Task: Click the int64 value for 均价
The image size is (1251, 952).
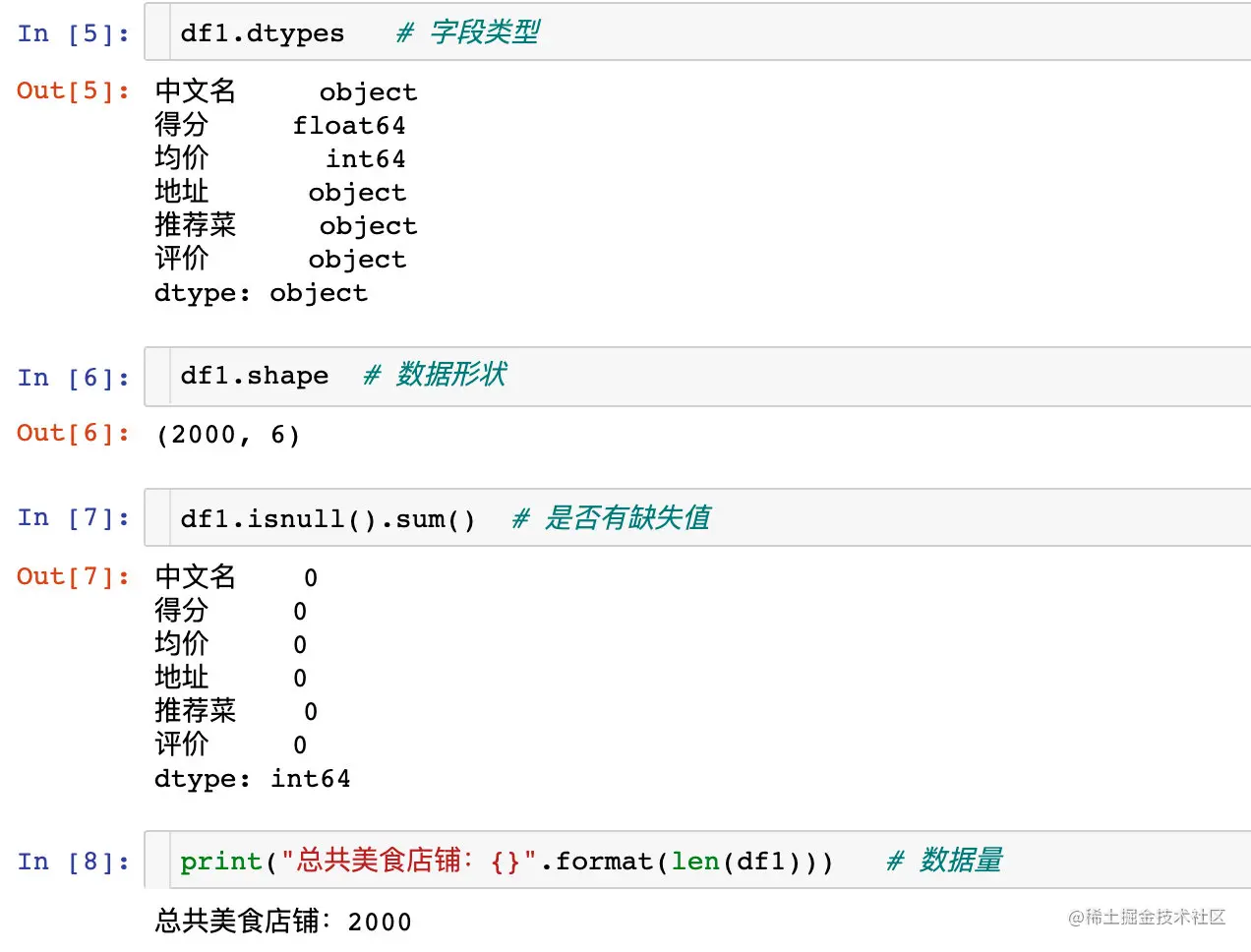Action: (x=366, y=159)
